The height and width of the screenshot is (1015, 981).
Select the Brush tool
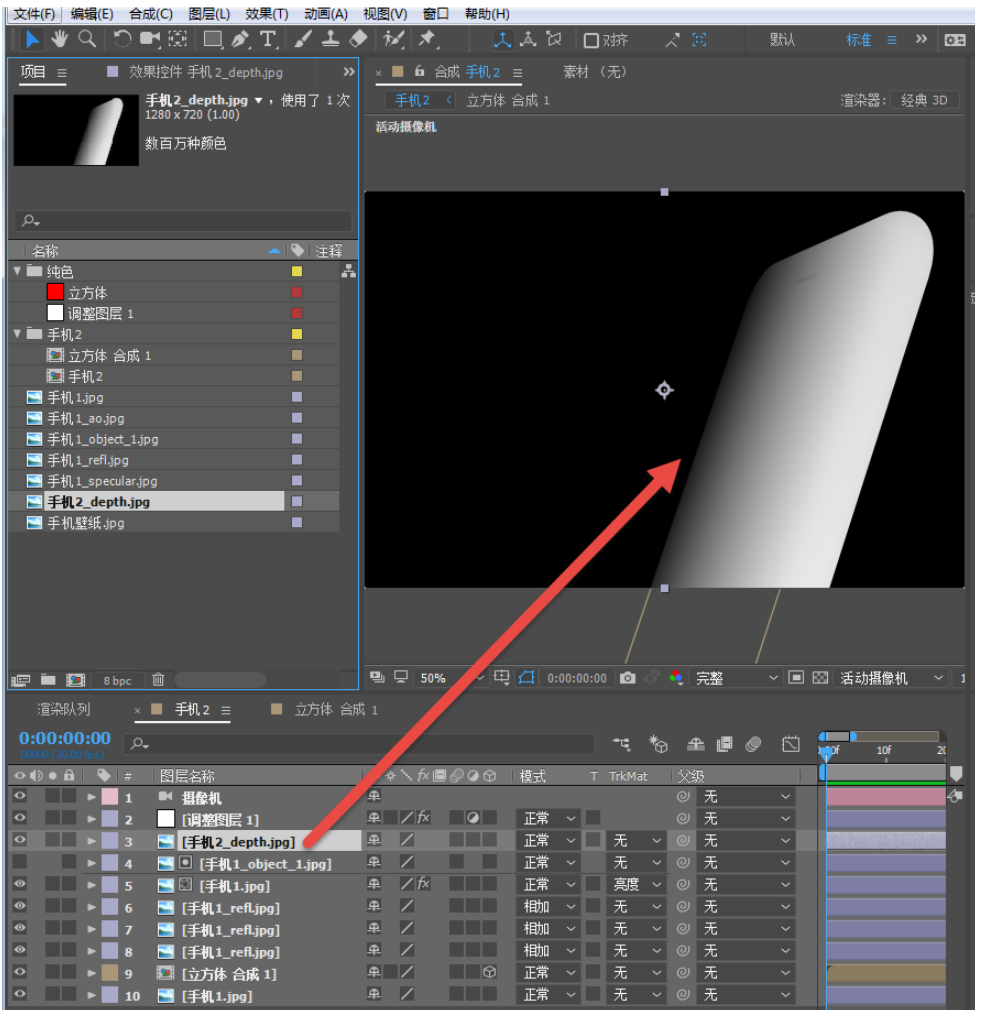click(302, 39)
